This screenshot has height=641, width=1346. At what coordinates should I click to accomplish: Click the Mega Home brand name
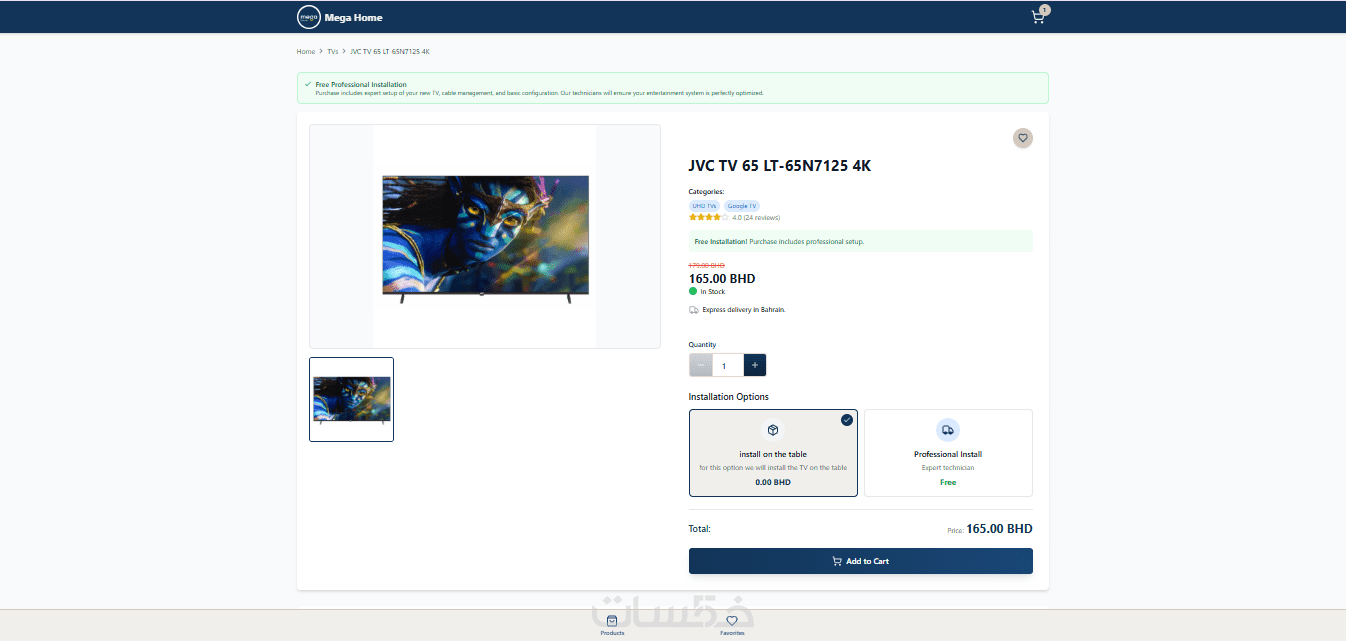(353, 17)
